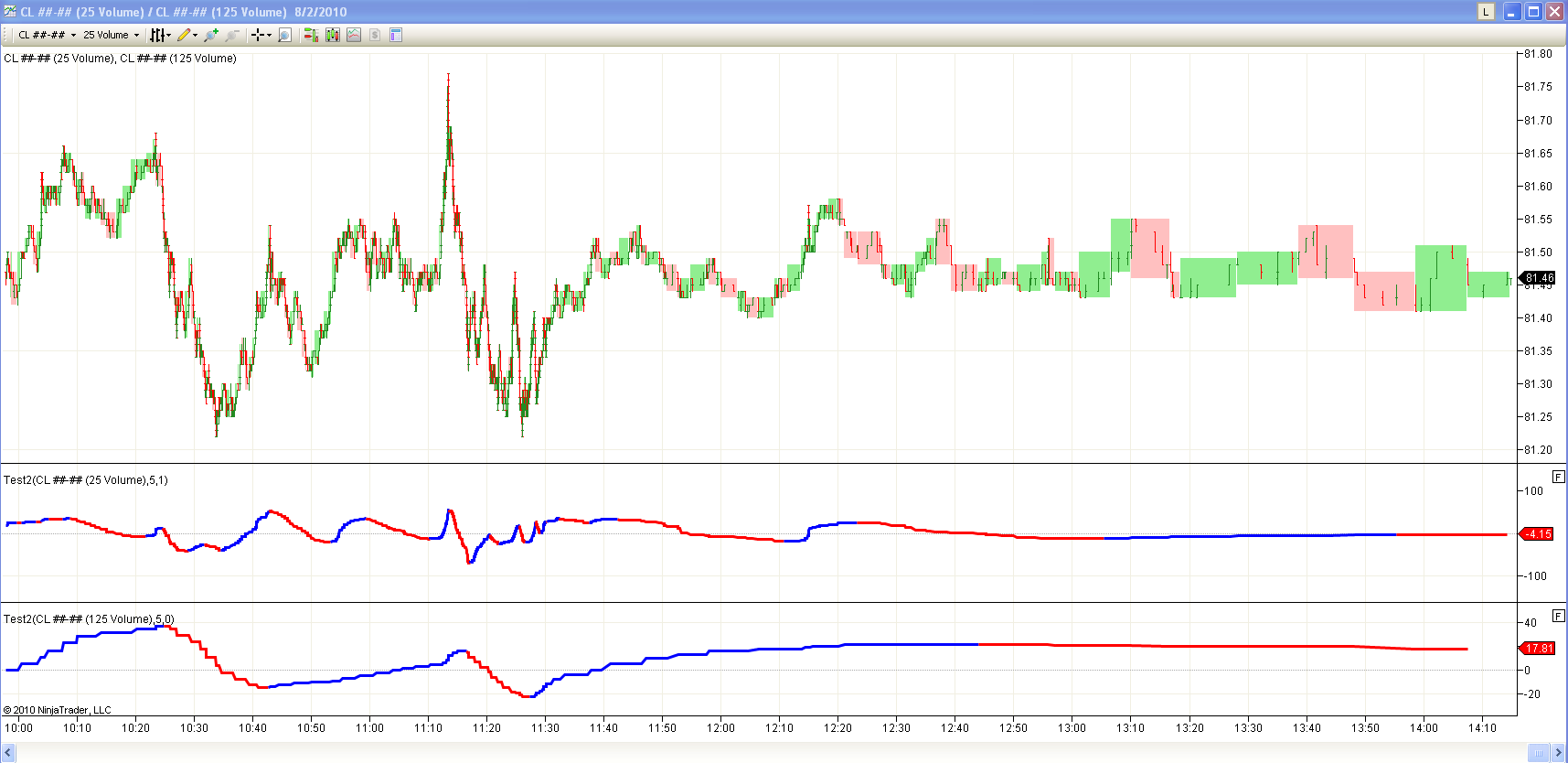
Task: Click the NinjaTrader window icon in title bar
Action: point(10,12)
